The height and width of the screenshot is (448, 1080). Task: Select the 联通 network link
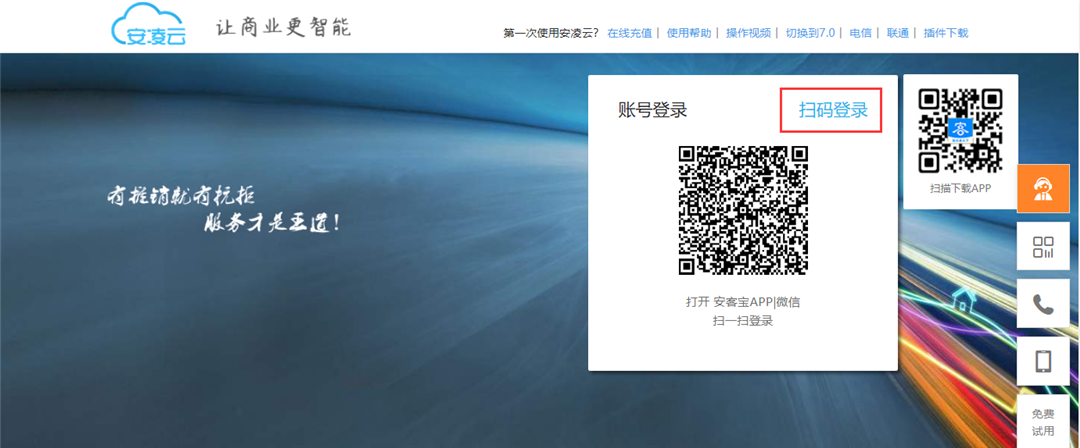897,32
